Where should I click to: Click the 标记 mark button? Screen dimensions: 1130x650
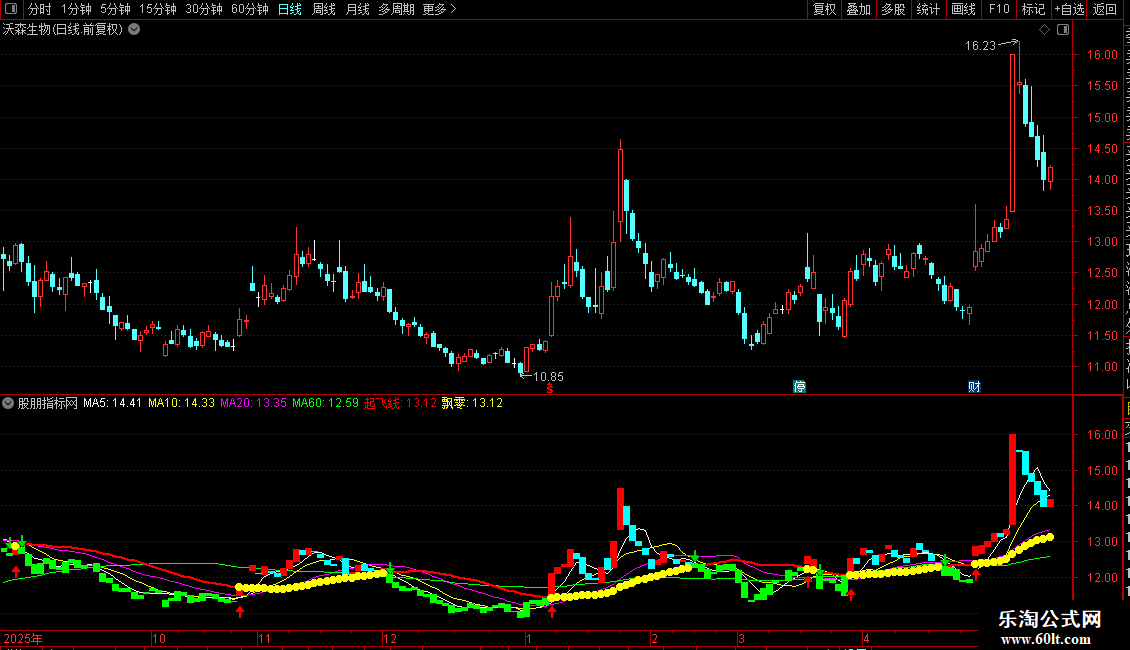coord(1033,9)
